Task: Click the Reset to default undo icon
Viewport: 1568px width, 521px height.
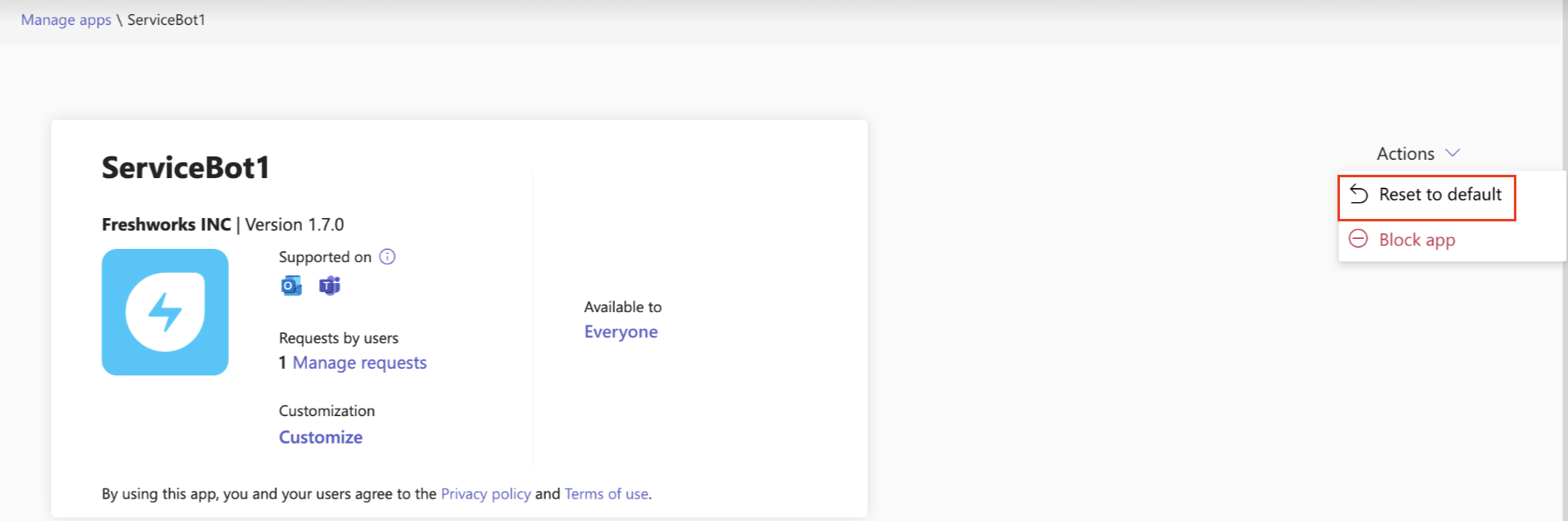Action: (x=1358, y=194)
